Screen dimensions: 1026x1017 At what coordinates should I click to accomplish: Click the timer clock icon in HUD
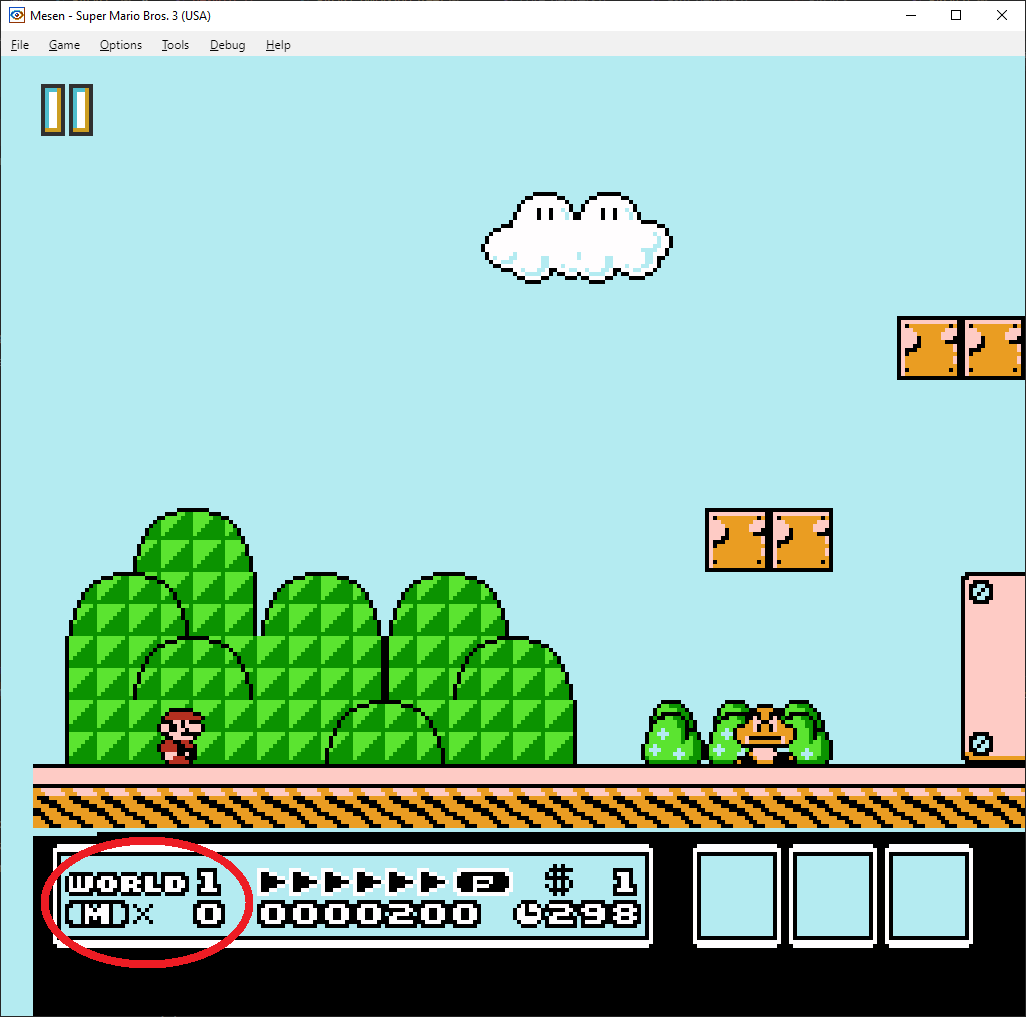pos(528,914)
